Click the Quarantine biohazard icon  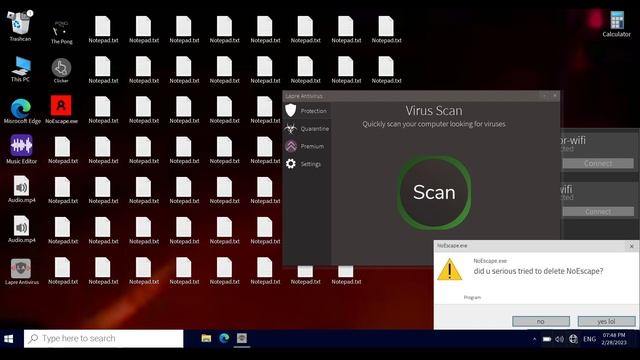click(x=291, y=129)
